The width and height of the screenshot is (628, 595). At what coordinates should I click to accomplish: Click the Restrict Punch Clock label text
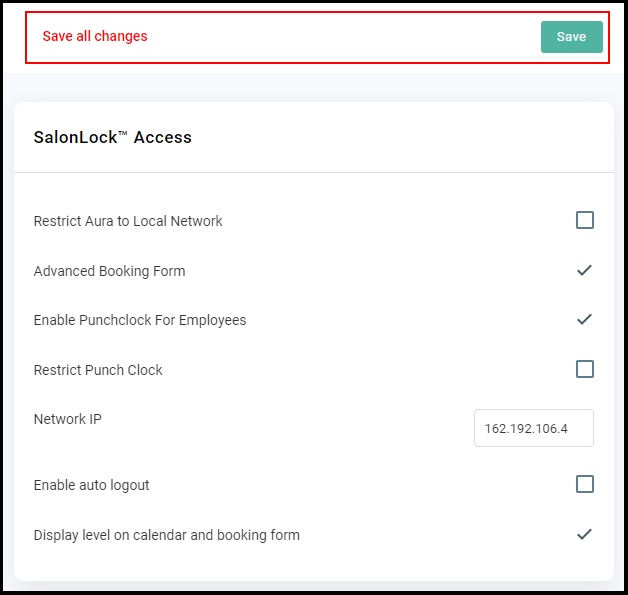tap(98, 370)
